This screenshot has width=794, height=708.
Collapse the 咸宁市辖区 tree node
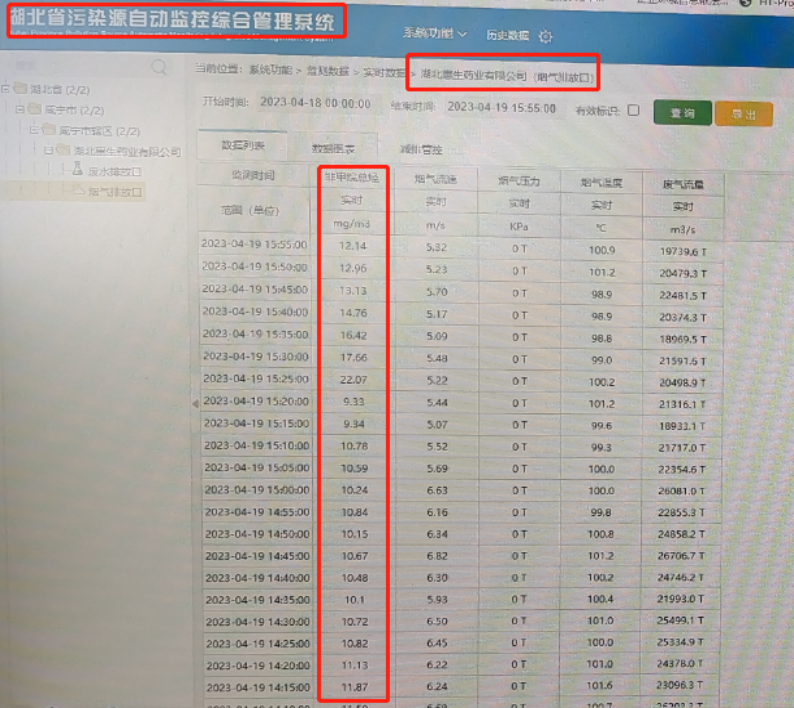click(32, 130)
